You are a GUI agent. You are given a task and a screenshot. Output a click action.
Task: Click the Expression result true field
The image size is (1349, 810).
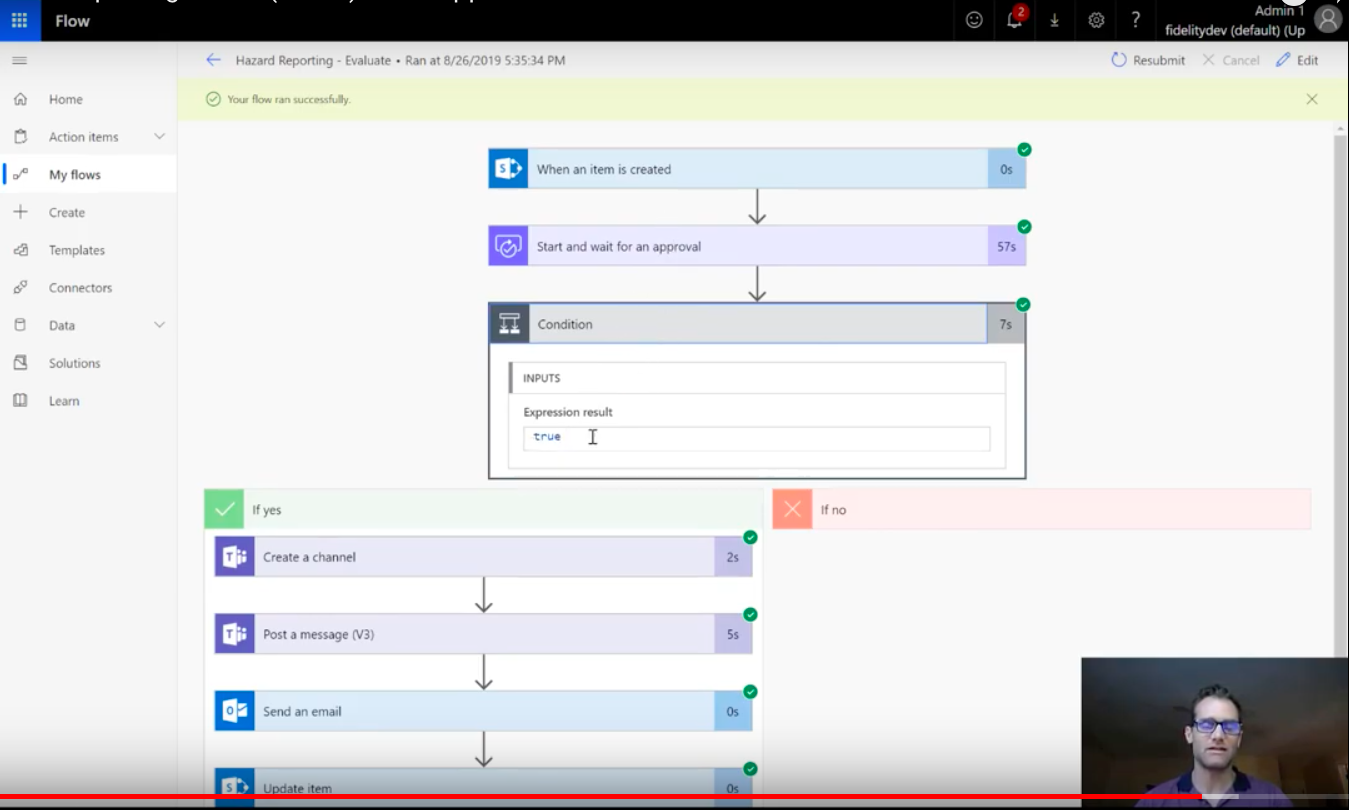coord(757,438)
